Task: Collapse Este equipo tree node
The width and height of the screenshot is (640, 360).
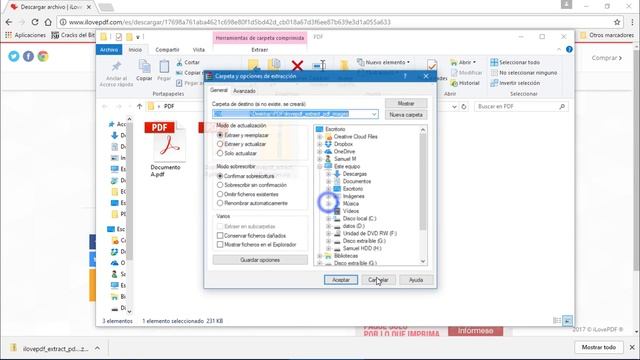Action: pyautogui.click(x=320, y=167)
